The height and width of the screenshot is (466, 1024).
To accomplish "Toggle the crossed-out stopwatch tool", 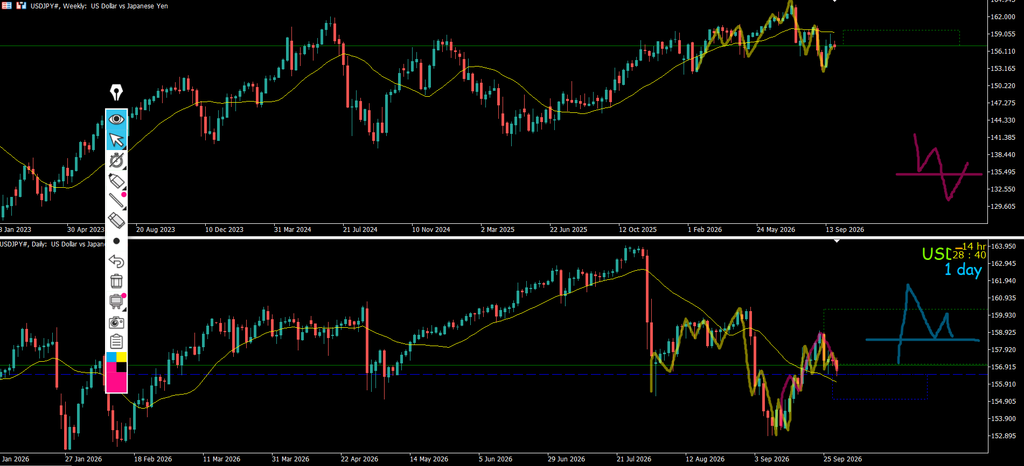I will point(116,161).
